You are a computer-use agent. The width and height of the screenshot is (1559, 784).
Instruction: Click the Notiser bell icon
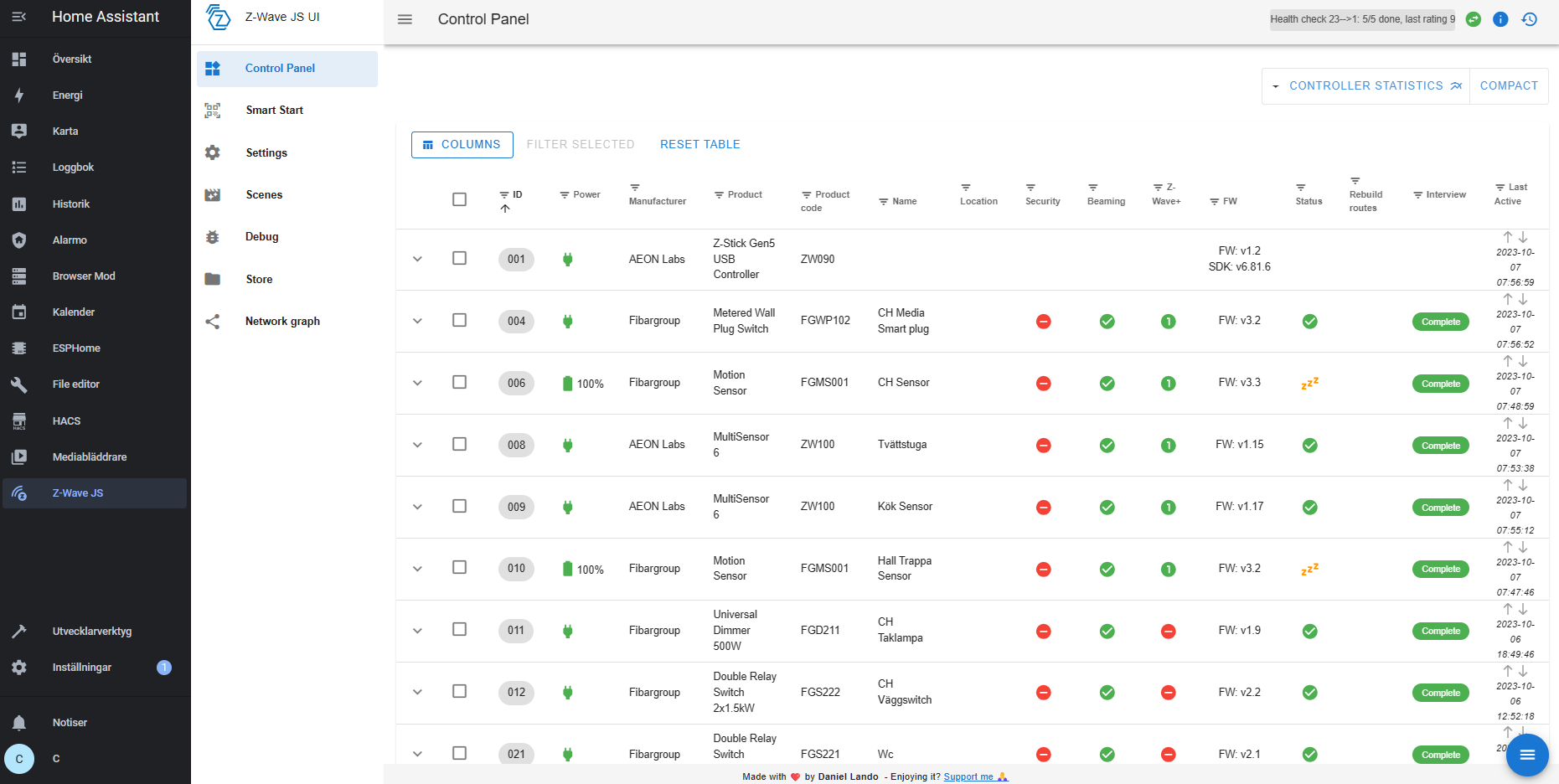pos(19,723)
